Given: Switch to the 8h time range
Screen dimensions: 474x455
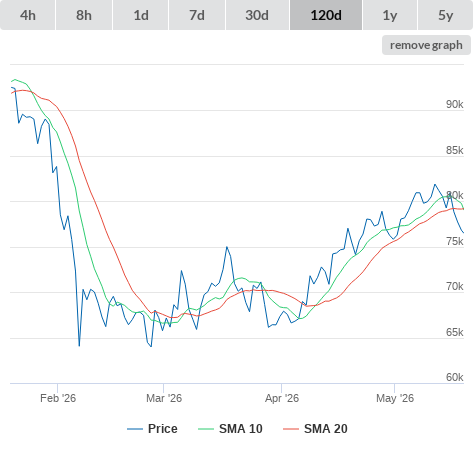Looking at the screenshot, I should pyautogui.click(x=84, y=15).
